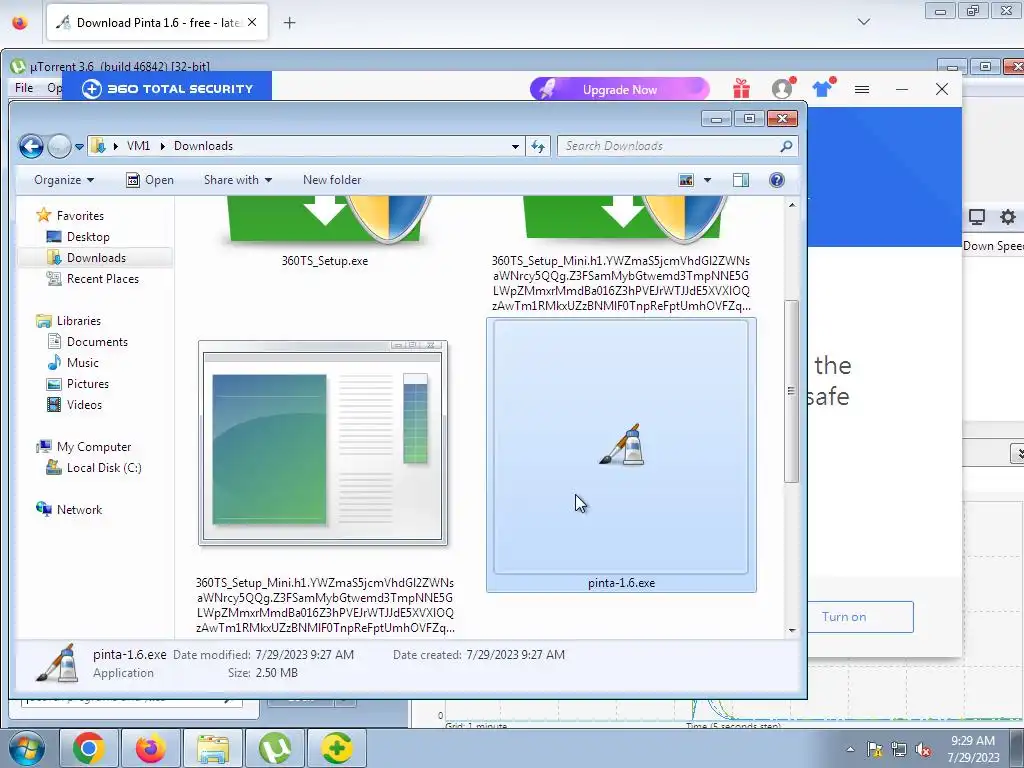The width and height of the screenshot is (1024, 768).
Task: Open the Windows Start menu
Action: (25, 748)
